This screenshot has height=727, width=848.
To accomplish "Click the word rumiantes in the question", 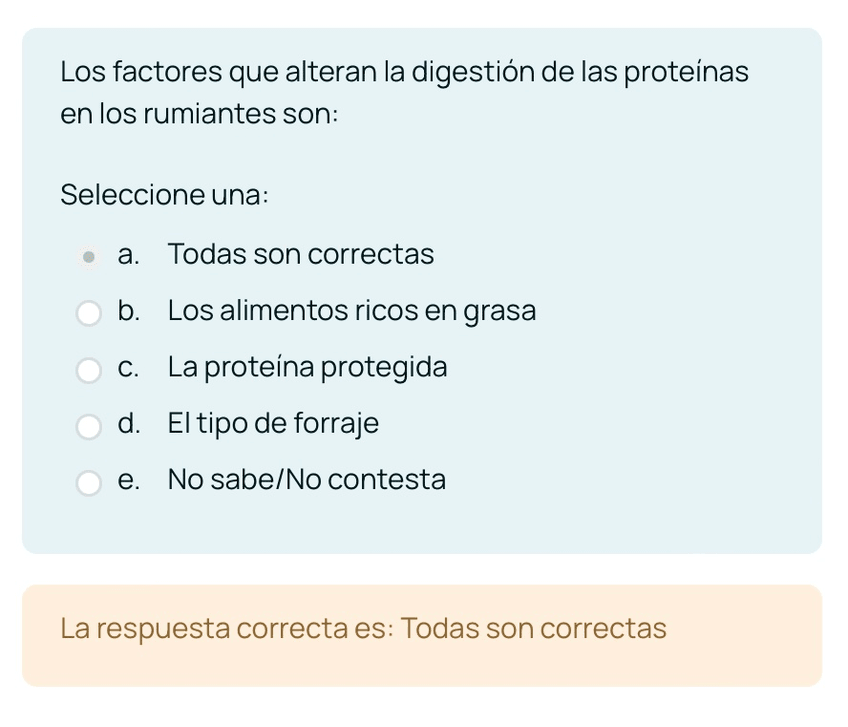I will 208,114.
